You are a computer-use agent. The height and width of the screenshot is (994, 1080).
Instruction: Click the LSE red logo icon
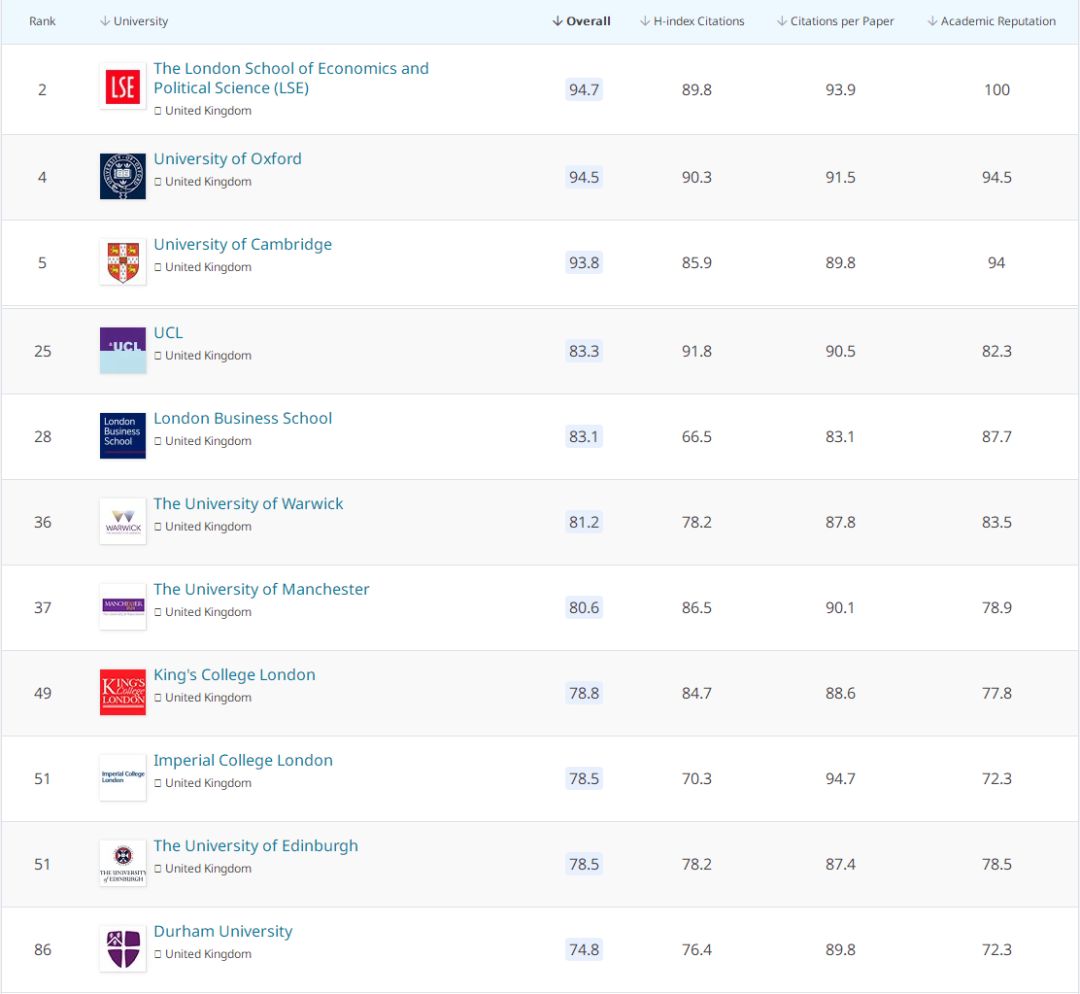click(x=122, y=88)
